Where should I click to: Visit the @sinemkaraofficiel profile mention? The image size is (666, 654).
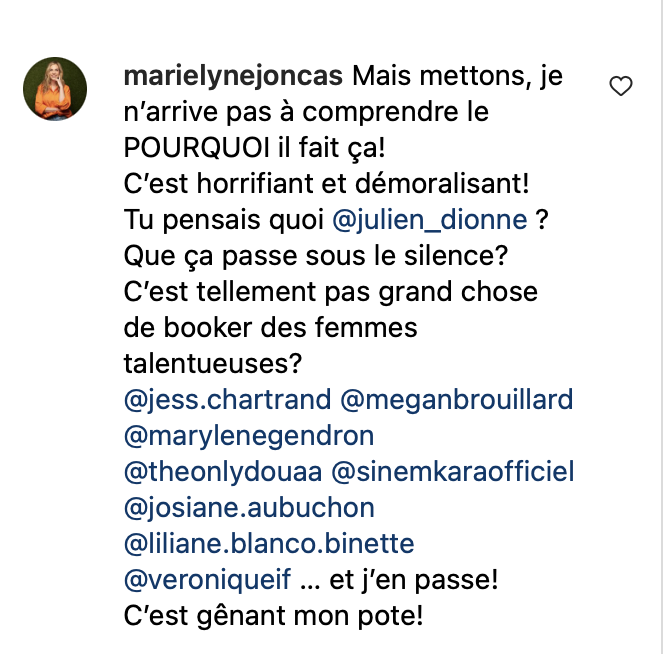click(x=453, y=472)
